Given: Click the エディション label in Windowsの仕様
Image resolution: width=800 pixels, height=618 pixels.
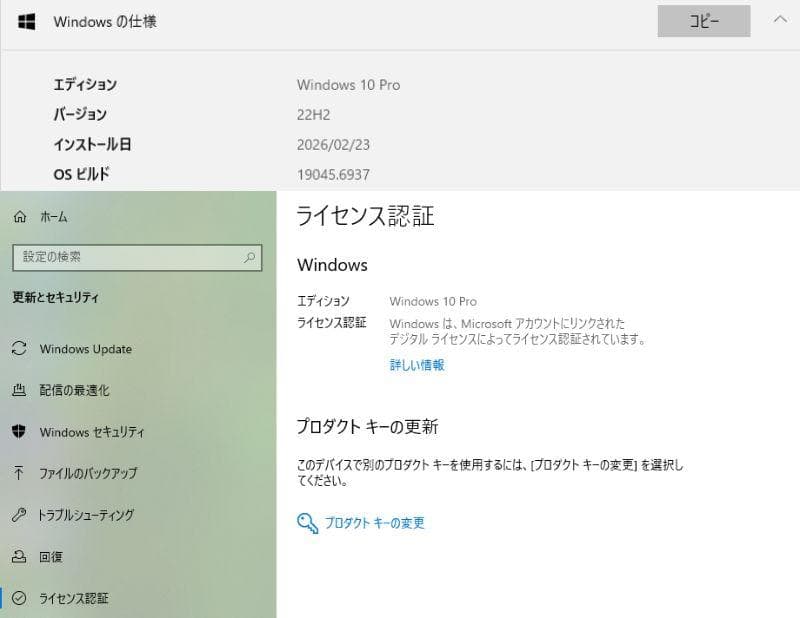Looking at the screenshot, I should (x=85, y=84).
